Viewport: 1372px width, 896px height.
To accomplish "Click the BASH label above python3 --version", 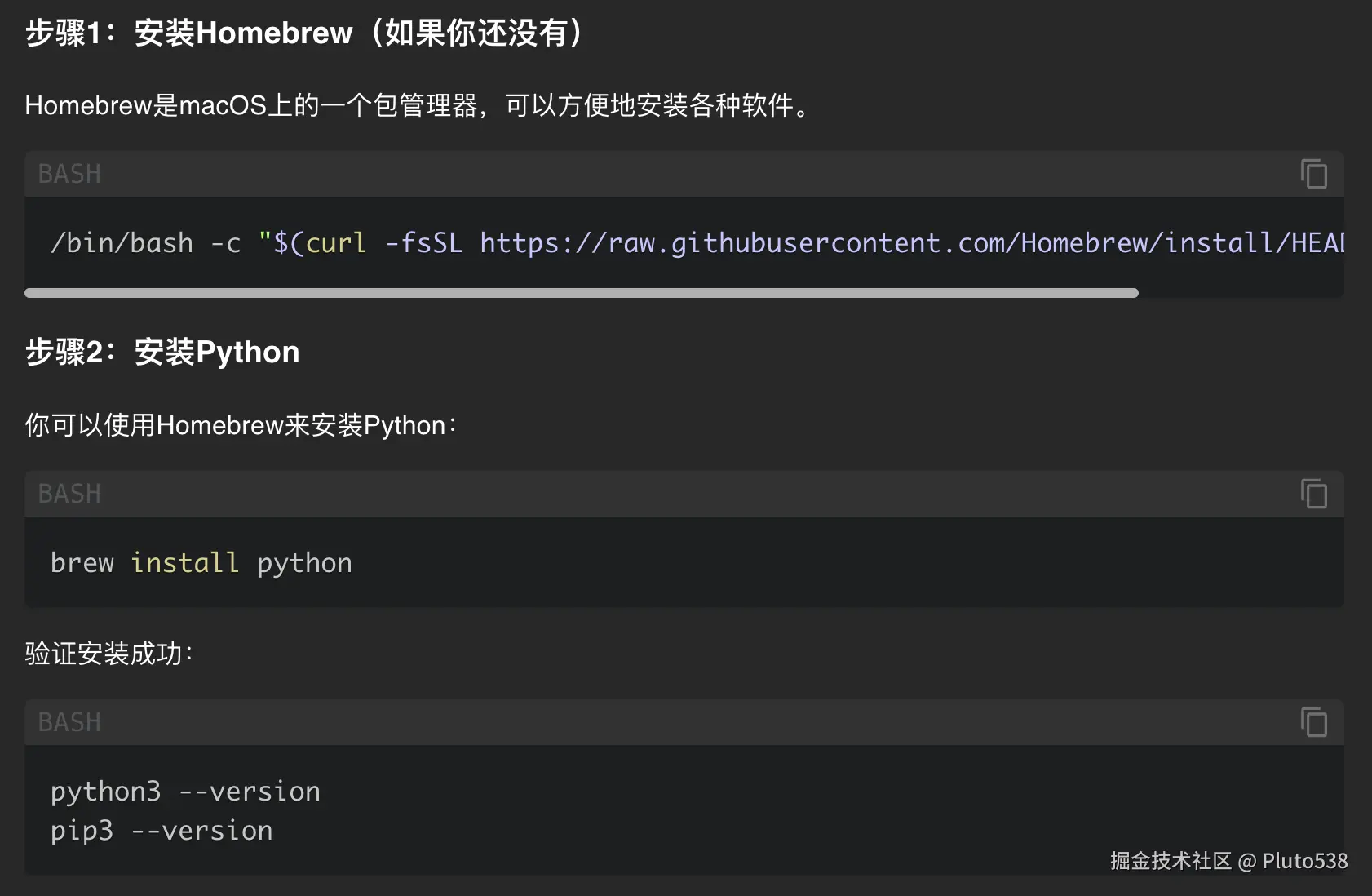I will click(69, 722).
